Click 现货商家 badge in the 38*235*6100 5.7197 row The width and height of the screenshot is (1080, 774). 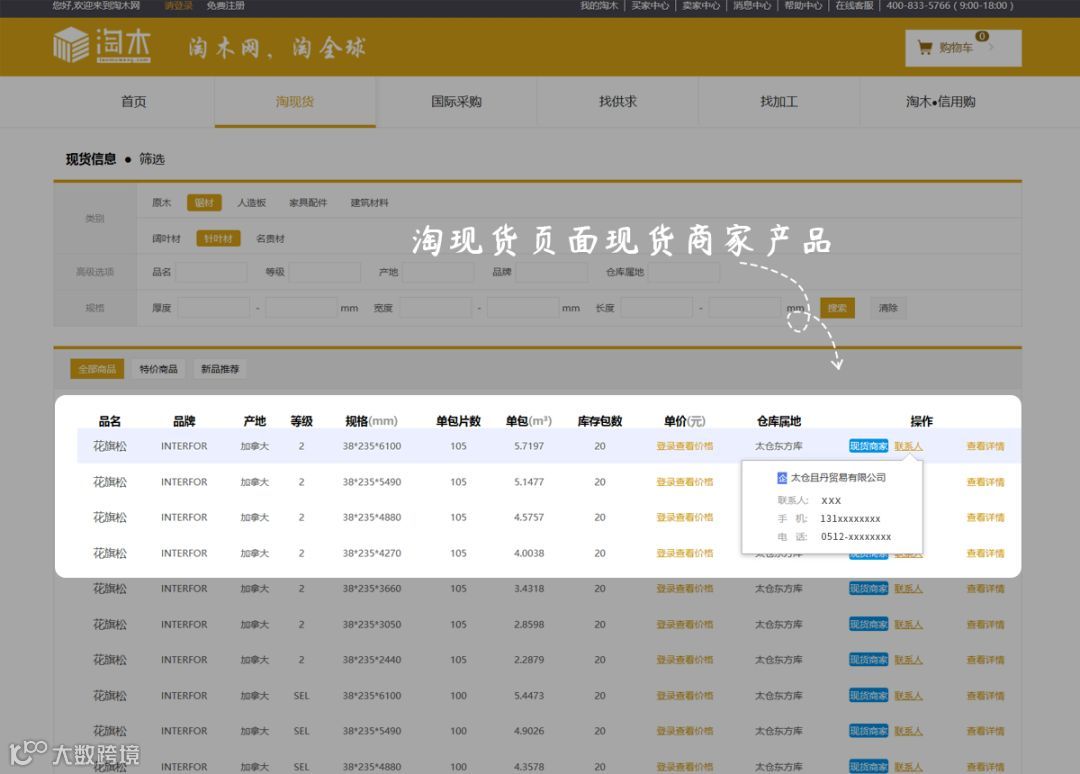(x=869, y=446)
